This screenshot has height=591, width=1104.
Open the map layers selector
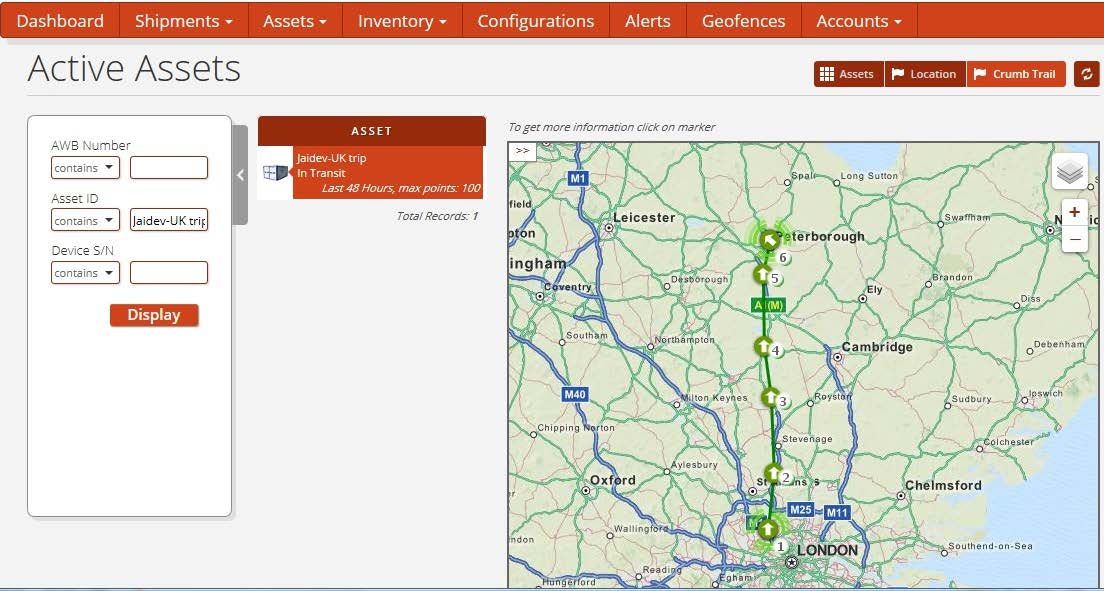1070,172
